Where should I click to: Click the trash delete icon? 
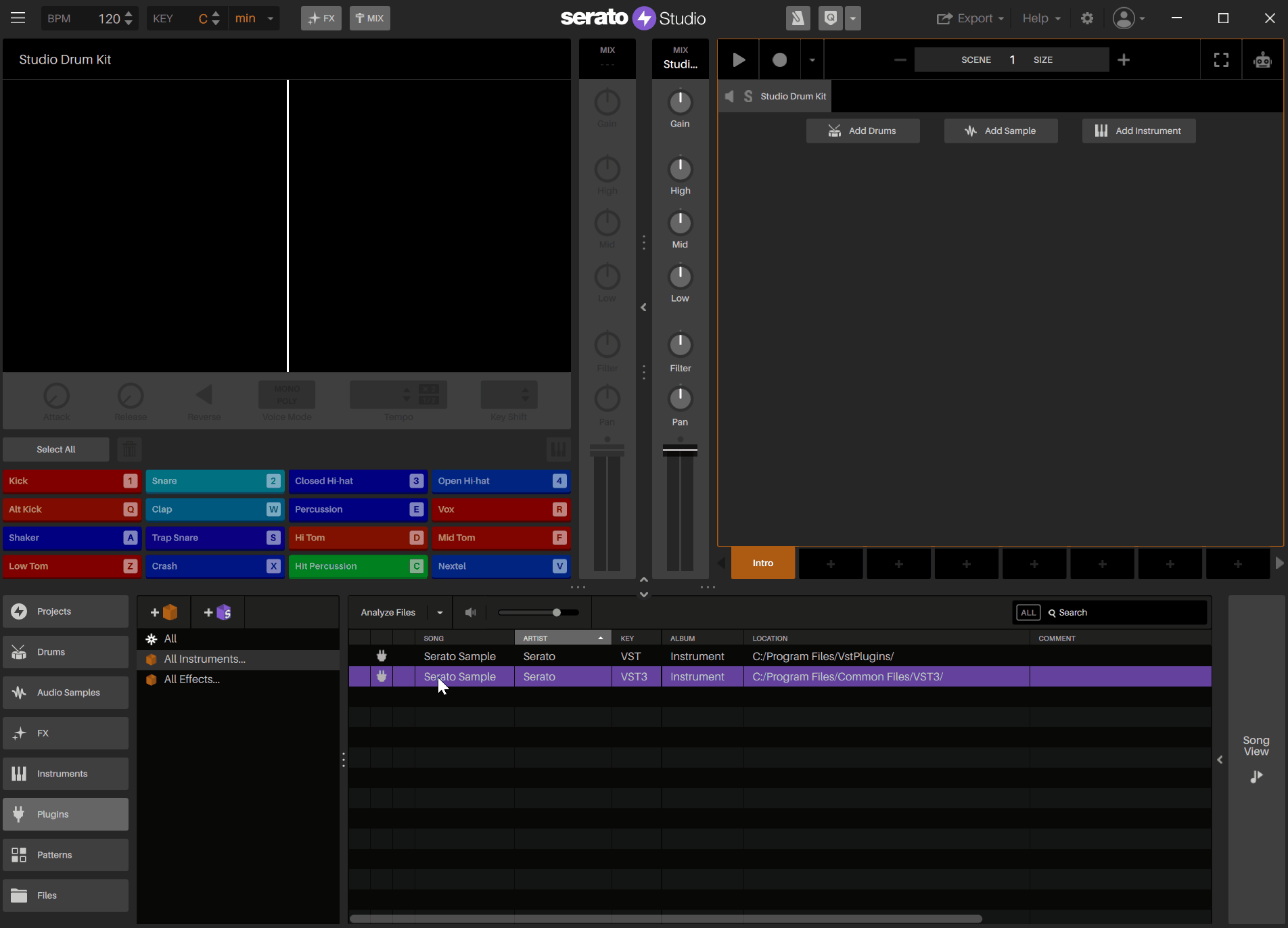pos(129,449)
